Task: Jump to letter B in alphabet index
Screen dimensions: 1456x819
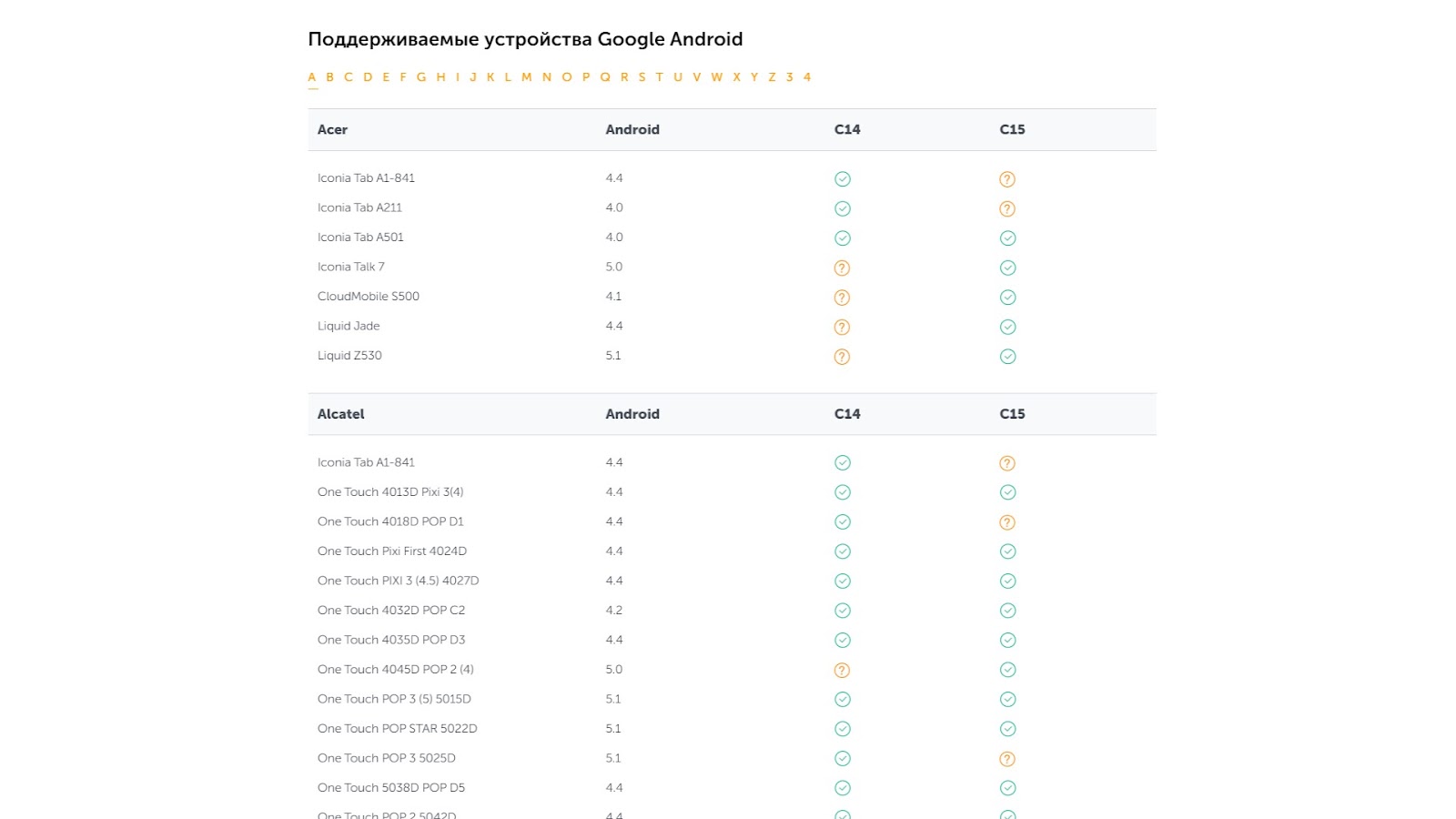Action: tap(330, 77)
